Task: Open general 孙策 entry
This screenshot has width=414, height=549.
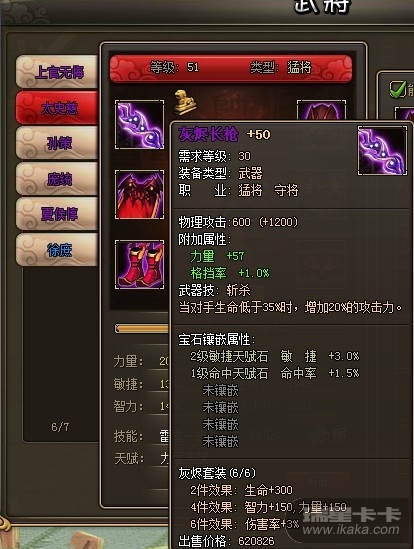Action: [57, 143]
